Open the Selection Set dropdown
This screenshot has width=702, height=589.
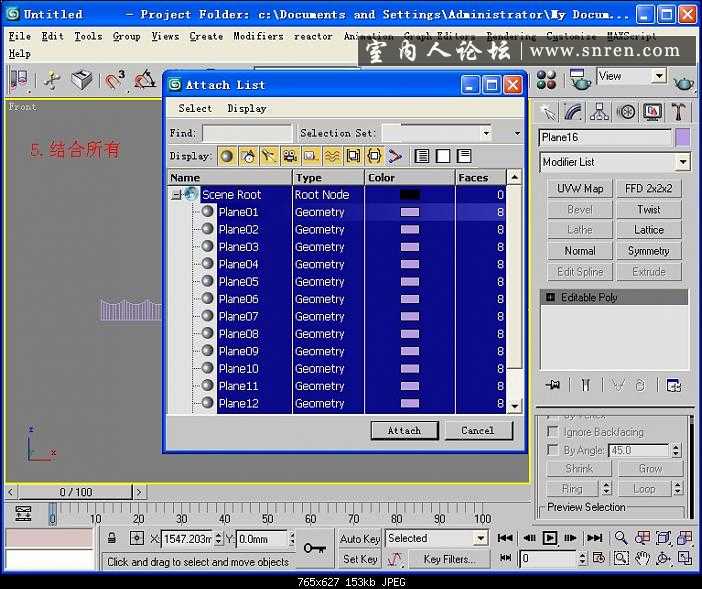[486, 133]
